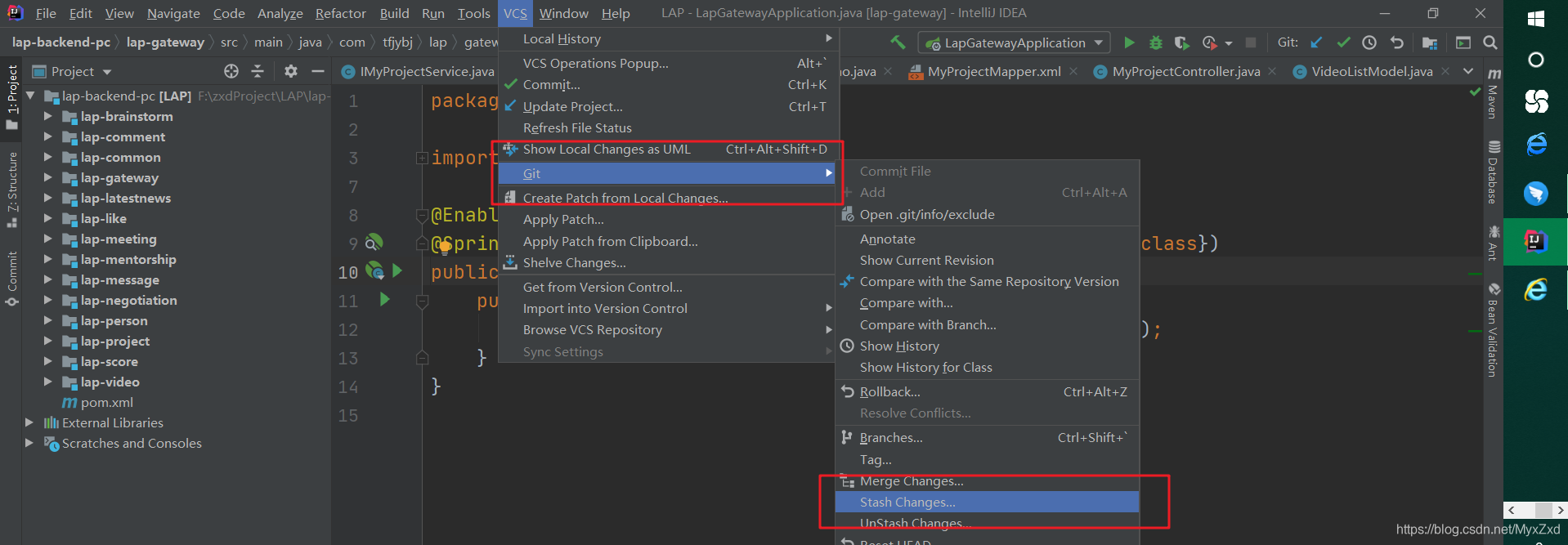Click the Run with Coverage icon

pyautogui.click(x=1181, y=42)
